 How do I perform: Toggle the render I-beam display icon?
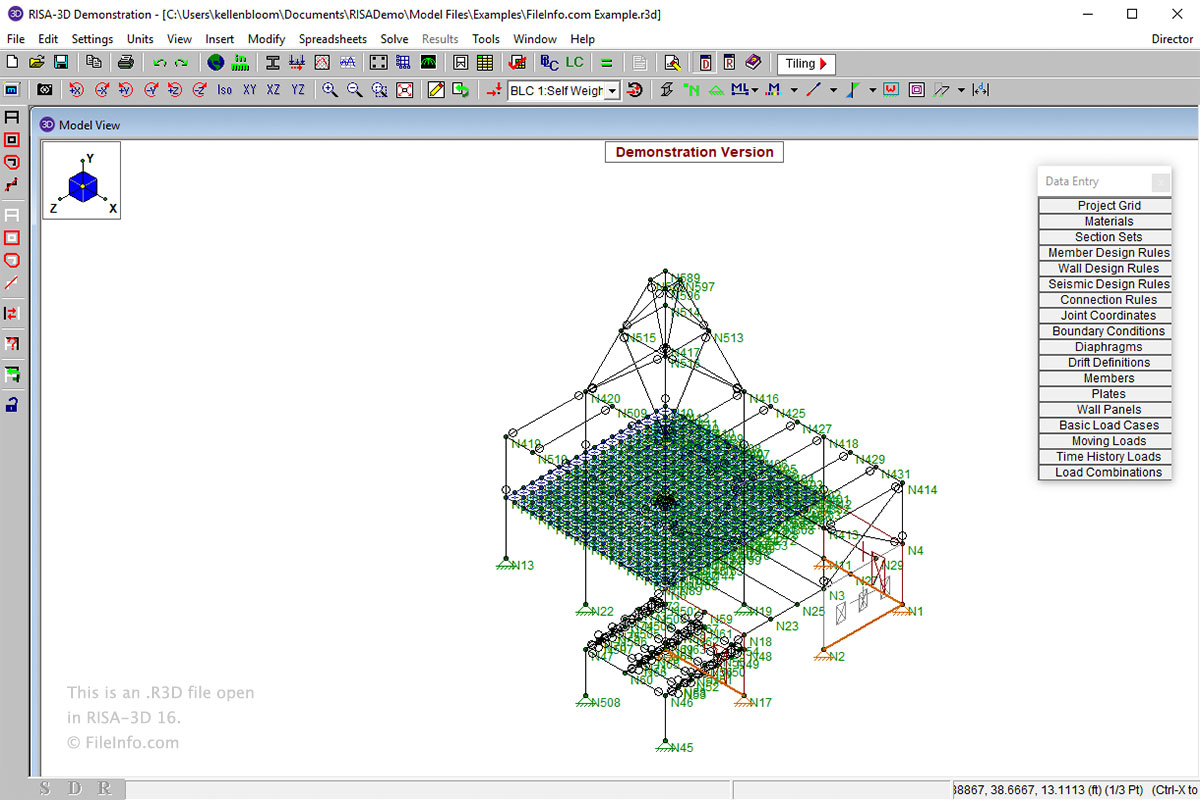tap(667, 90)
